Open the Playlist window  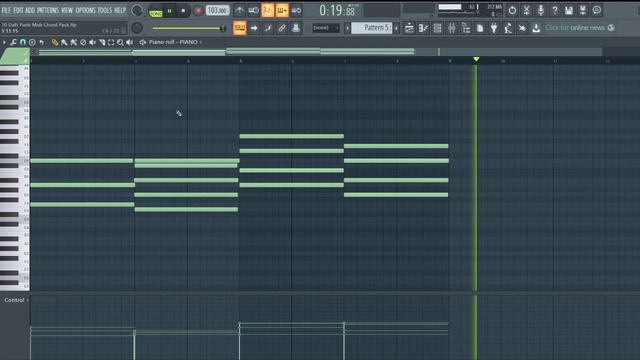click(409, 28)
